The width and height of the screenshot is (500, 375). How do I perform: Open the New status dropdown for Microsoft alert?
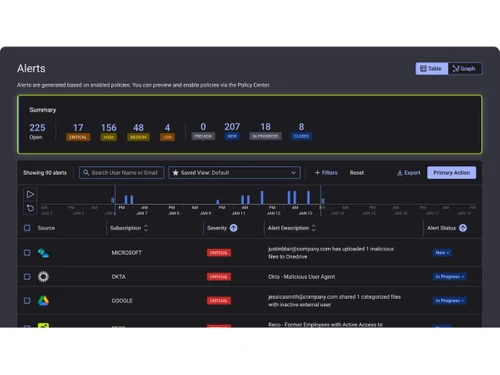(x=442, y=253)
